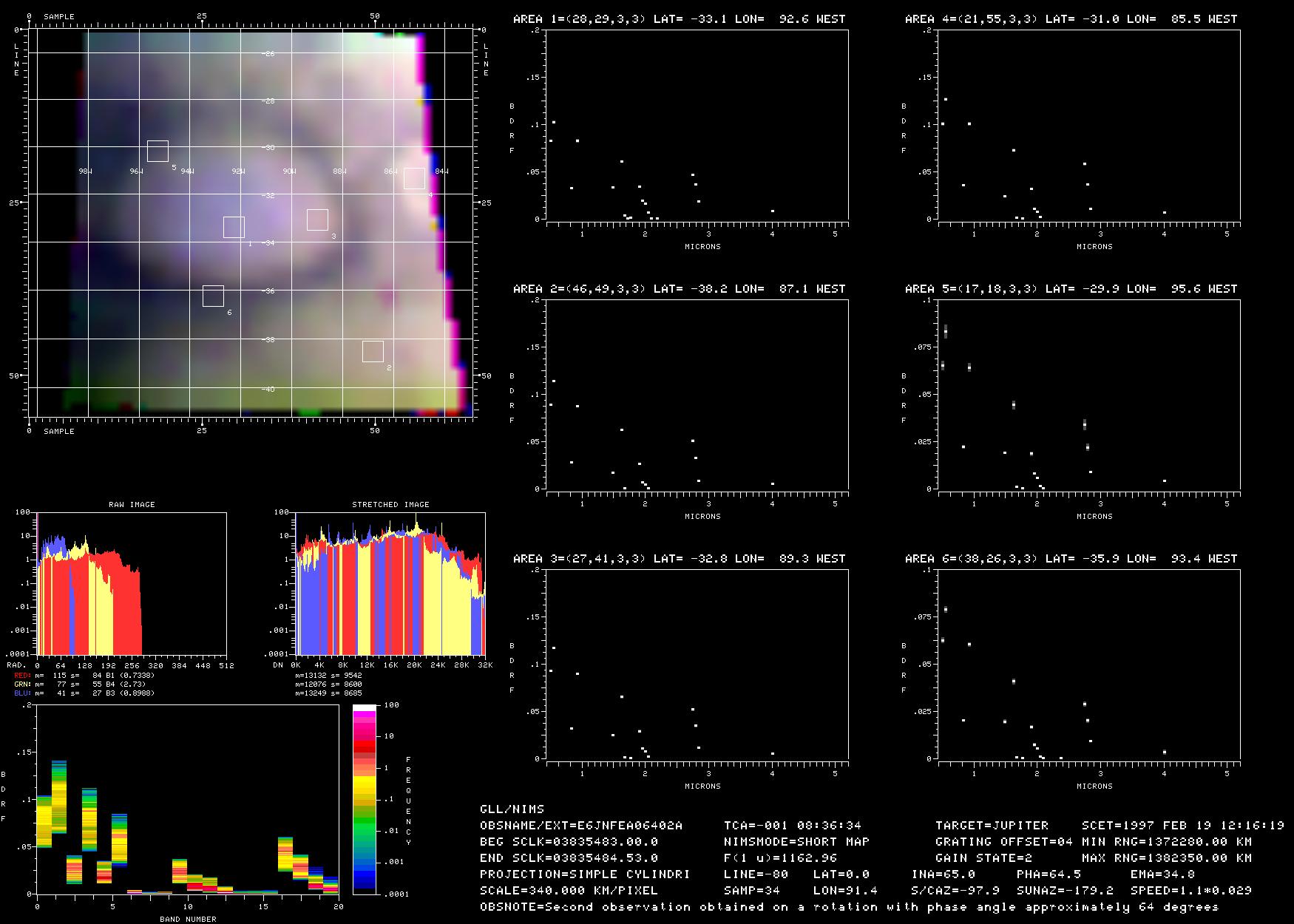Click the AREA 1 spectrum plot title
The image size is (1294, 924).
click(x=679, y=19)
